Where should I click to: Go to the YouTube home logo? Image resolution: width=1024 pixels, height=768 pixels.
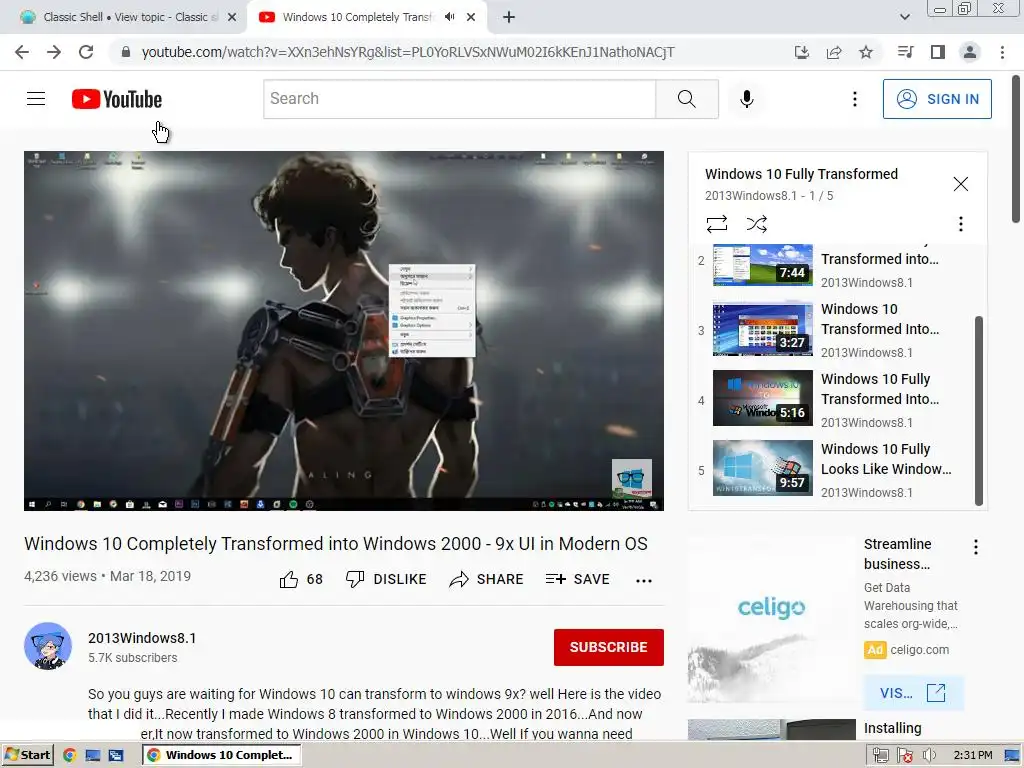pos(117,99)
